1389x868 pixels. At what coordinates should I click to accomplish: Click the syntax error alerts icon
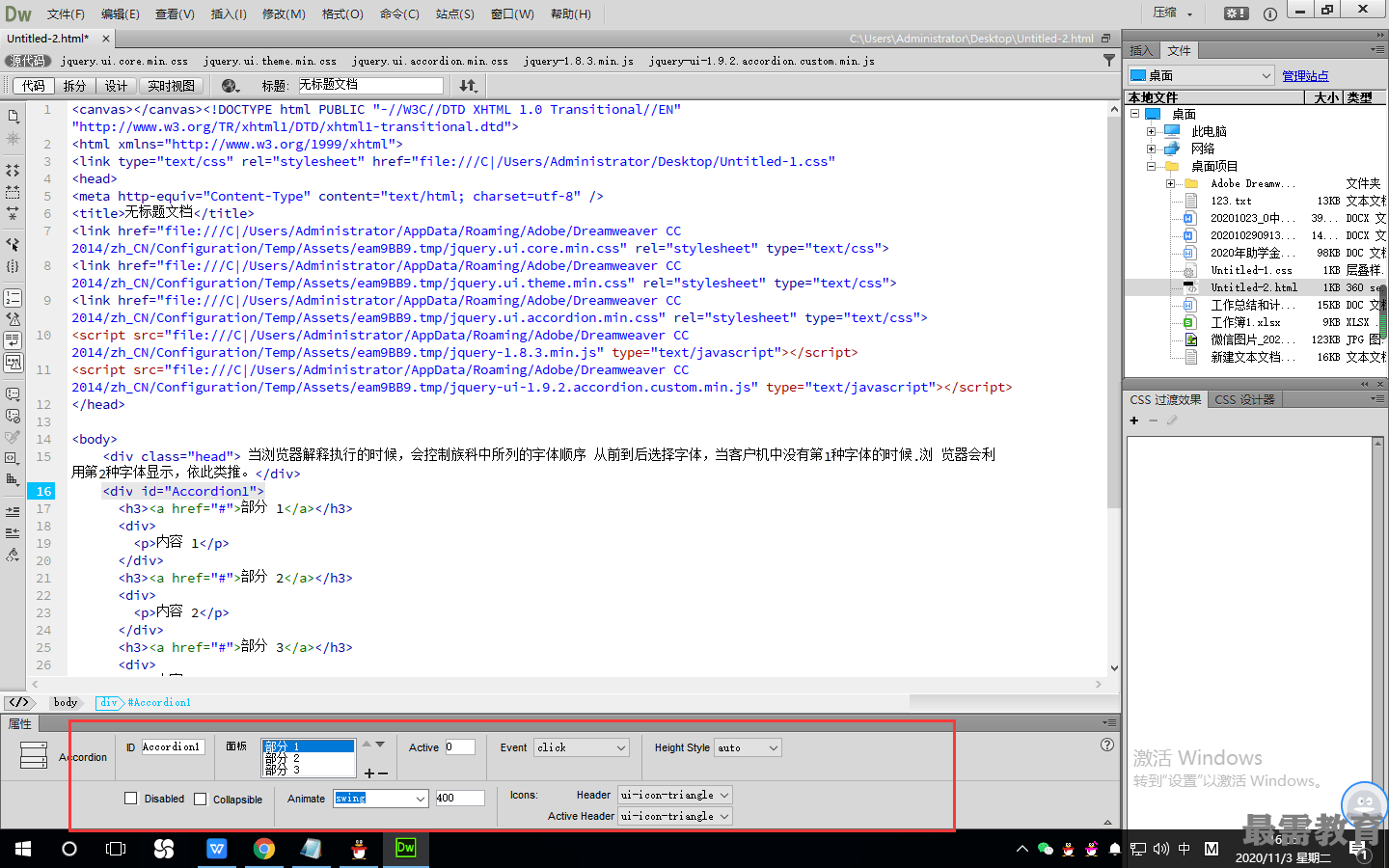coord(13,363)
